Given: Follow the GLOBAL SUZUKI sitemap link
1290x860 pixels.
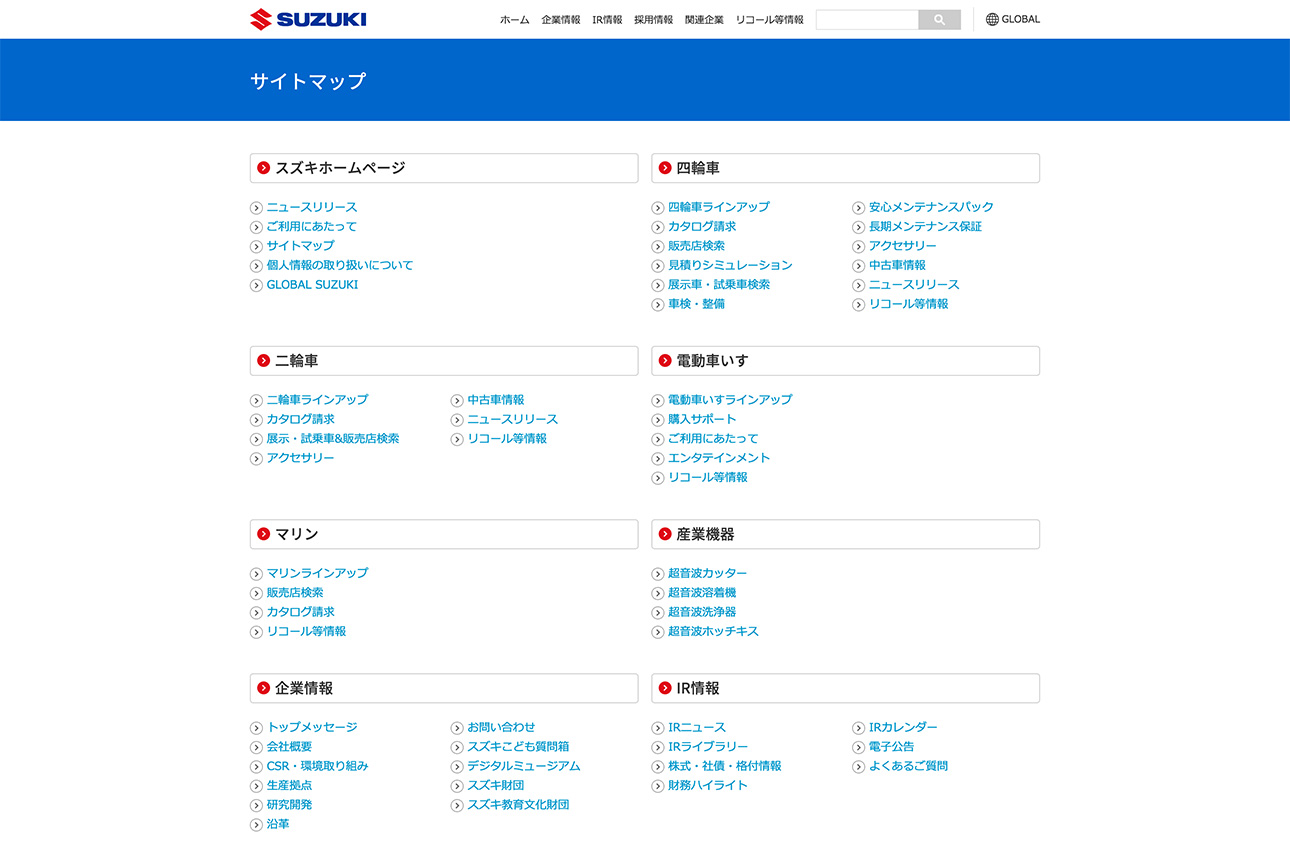Looking at the screenshot, I should pyautogui.click(x=312, y=285).
